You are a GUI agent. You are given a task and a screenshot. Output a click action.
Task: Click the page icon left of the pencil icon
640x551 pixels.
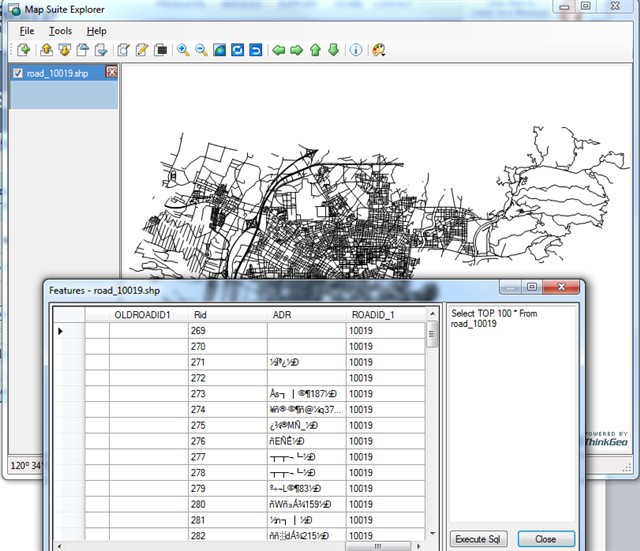point(123,50)
